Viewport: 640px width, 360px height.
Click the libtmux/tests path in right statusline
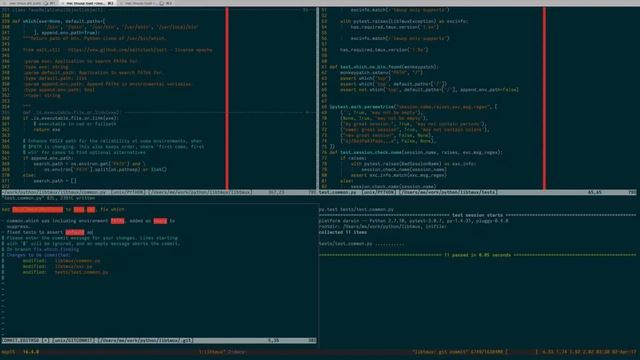coord(448,192)
